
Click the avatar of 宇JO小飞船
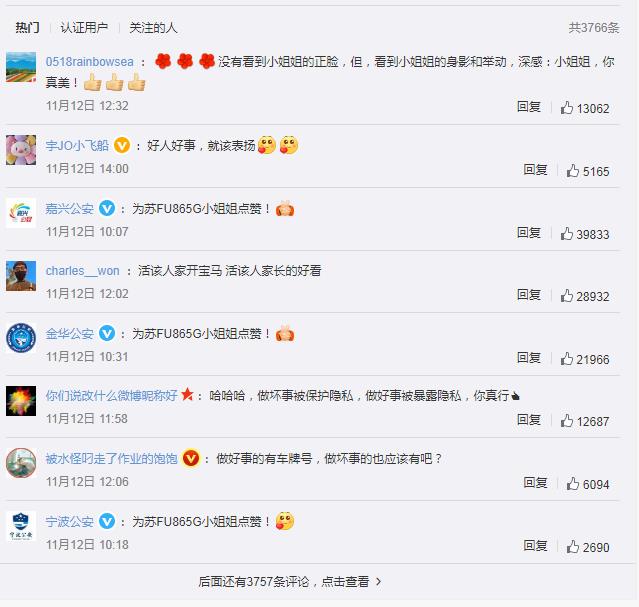tap(21, 150)
